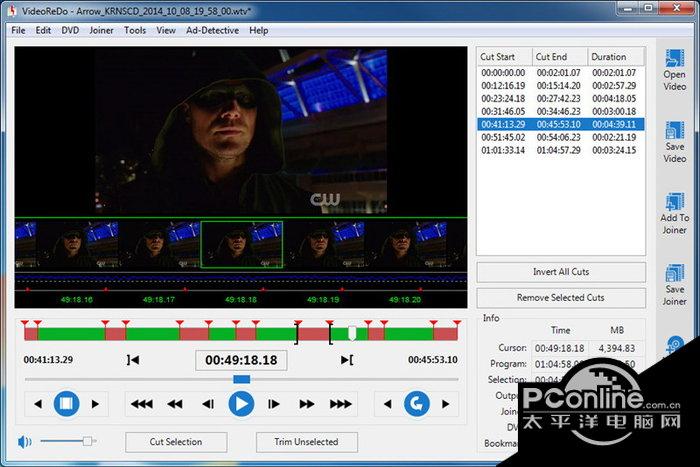Fast forward with double-right arrows

tap(307, 404)
